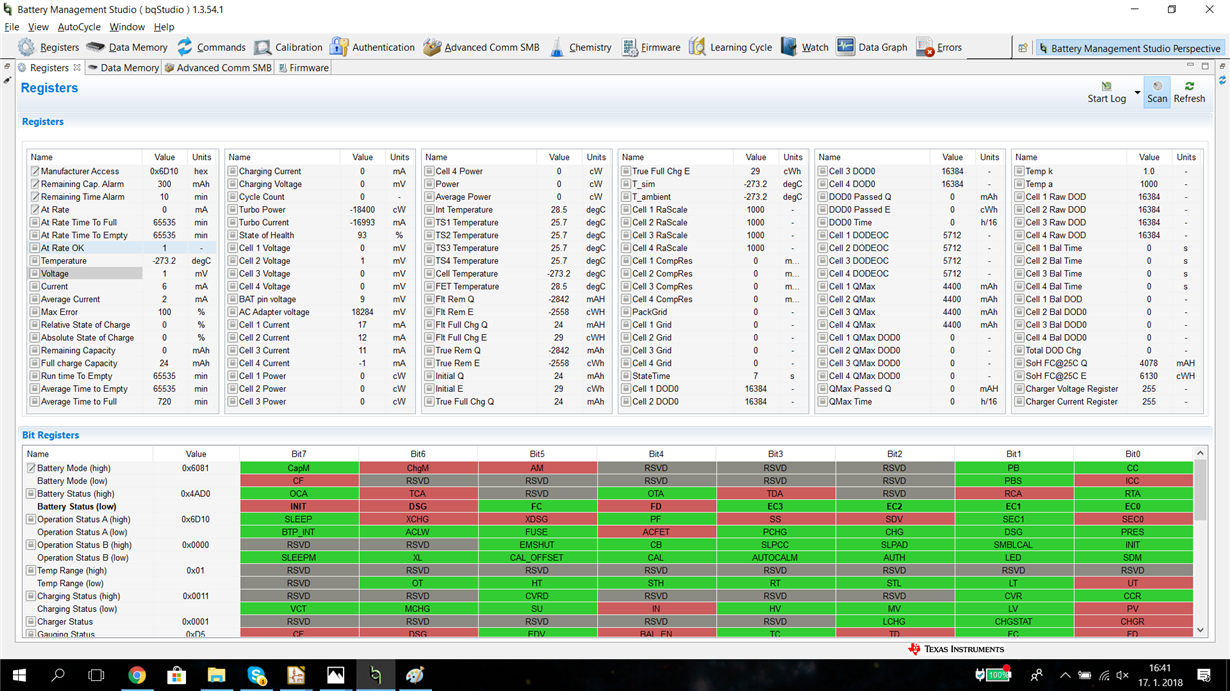The height and width of the screenshot is (691, 1230).
Task: Toggle the Temp k register checkbox
Action: pyautogui.click(x=1020, y=171)
